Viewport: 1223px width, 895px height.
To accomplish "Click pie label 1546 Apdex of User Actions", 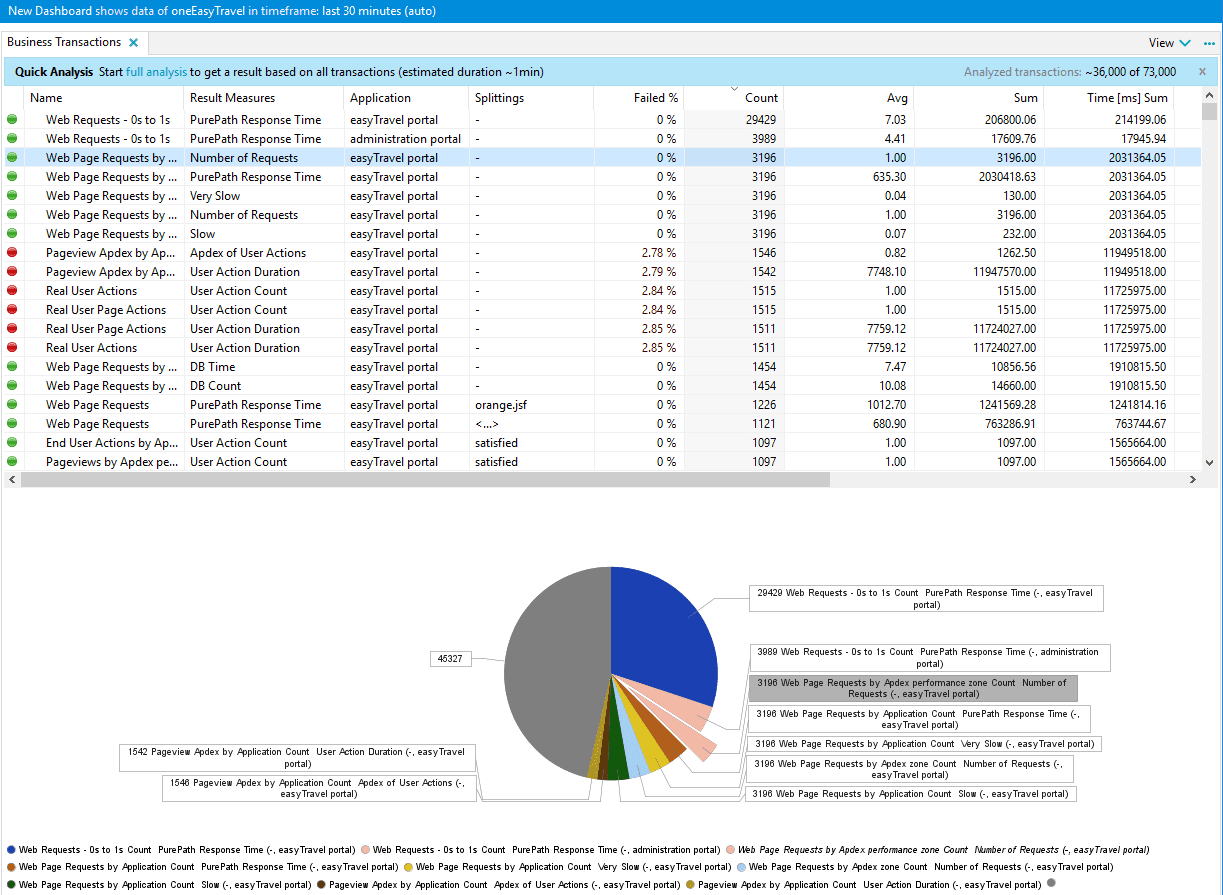I will (319, 788).
